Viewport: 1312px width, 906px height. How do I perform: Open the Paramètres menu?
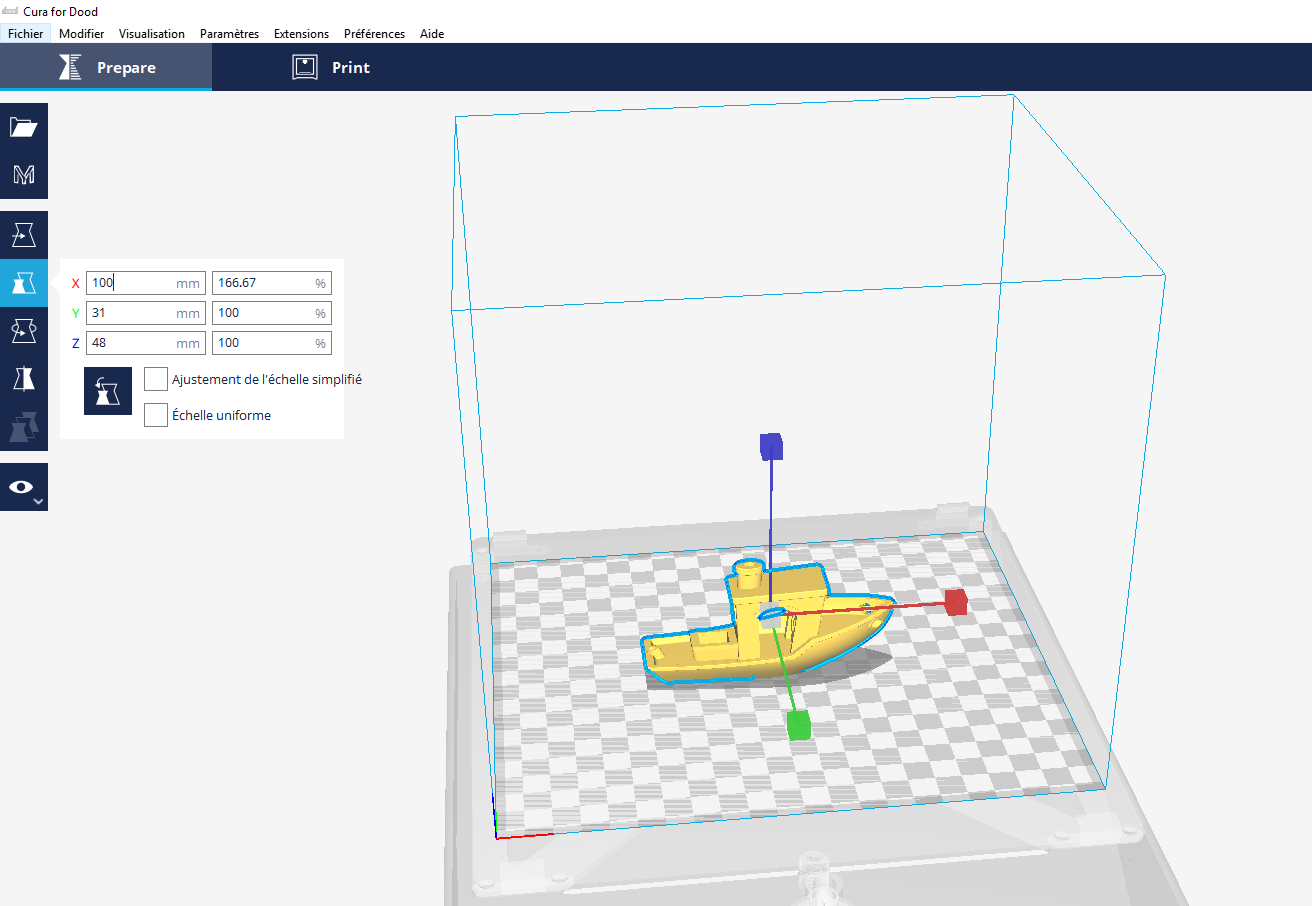[229, 34]
